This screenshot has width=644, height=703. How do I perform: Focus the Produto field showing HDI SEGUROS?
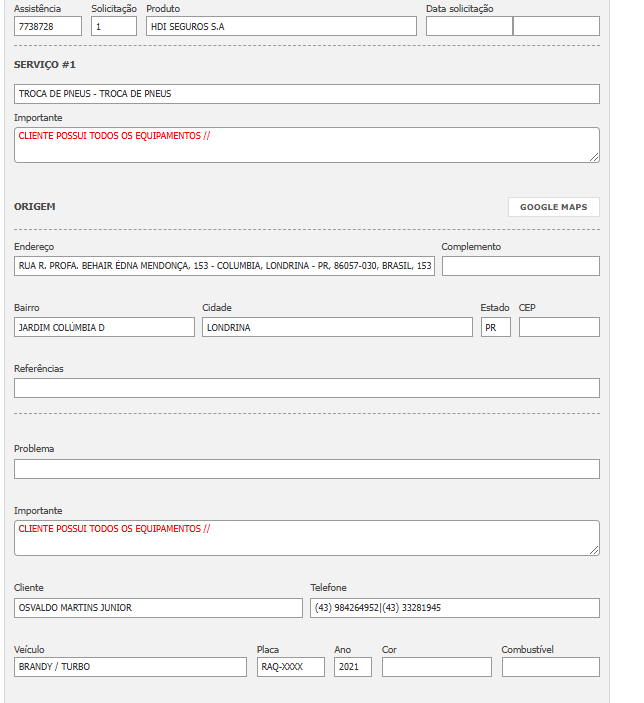[x=280, y=26]
